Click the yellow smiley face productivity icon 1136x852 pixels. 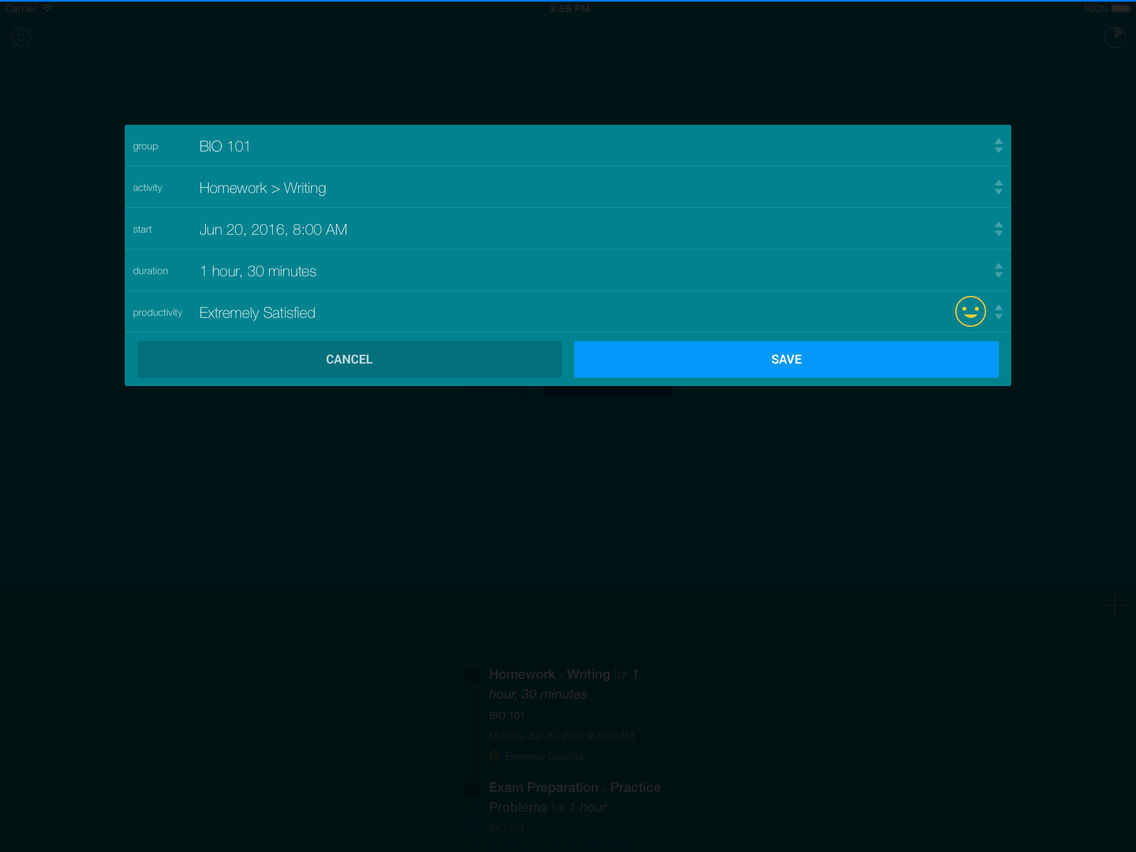tap(970, 312)
